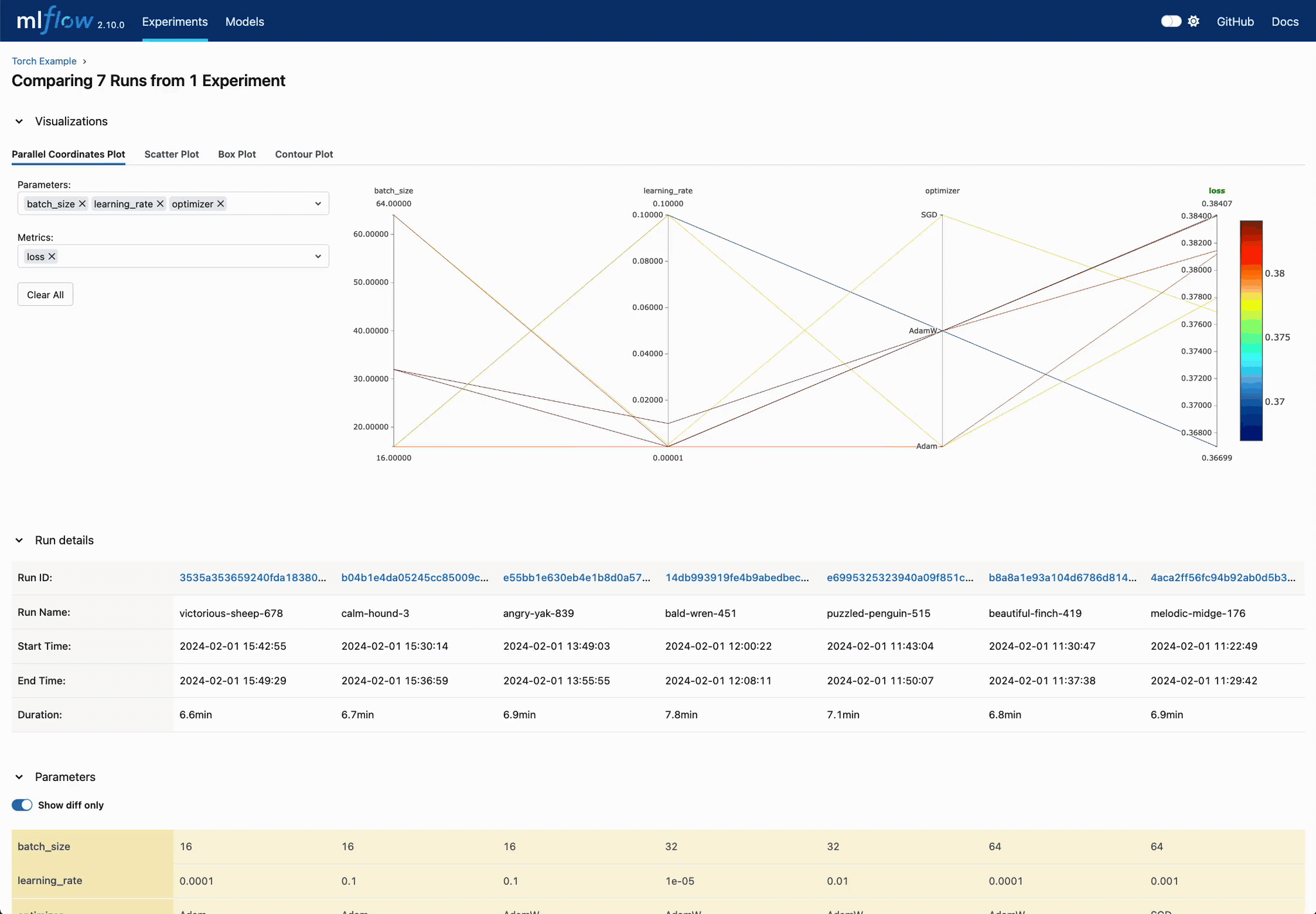Open the settings gear in the header
This screenshot has height=914, width=1316.
[x=1194, y=21]
